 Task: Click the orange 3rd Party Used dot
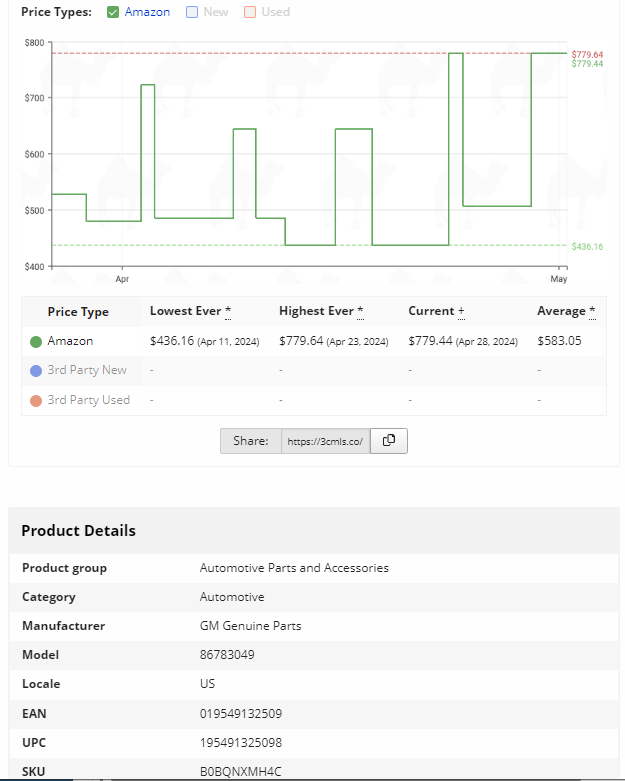point(36,401)
